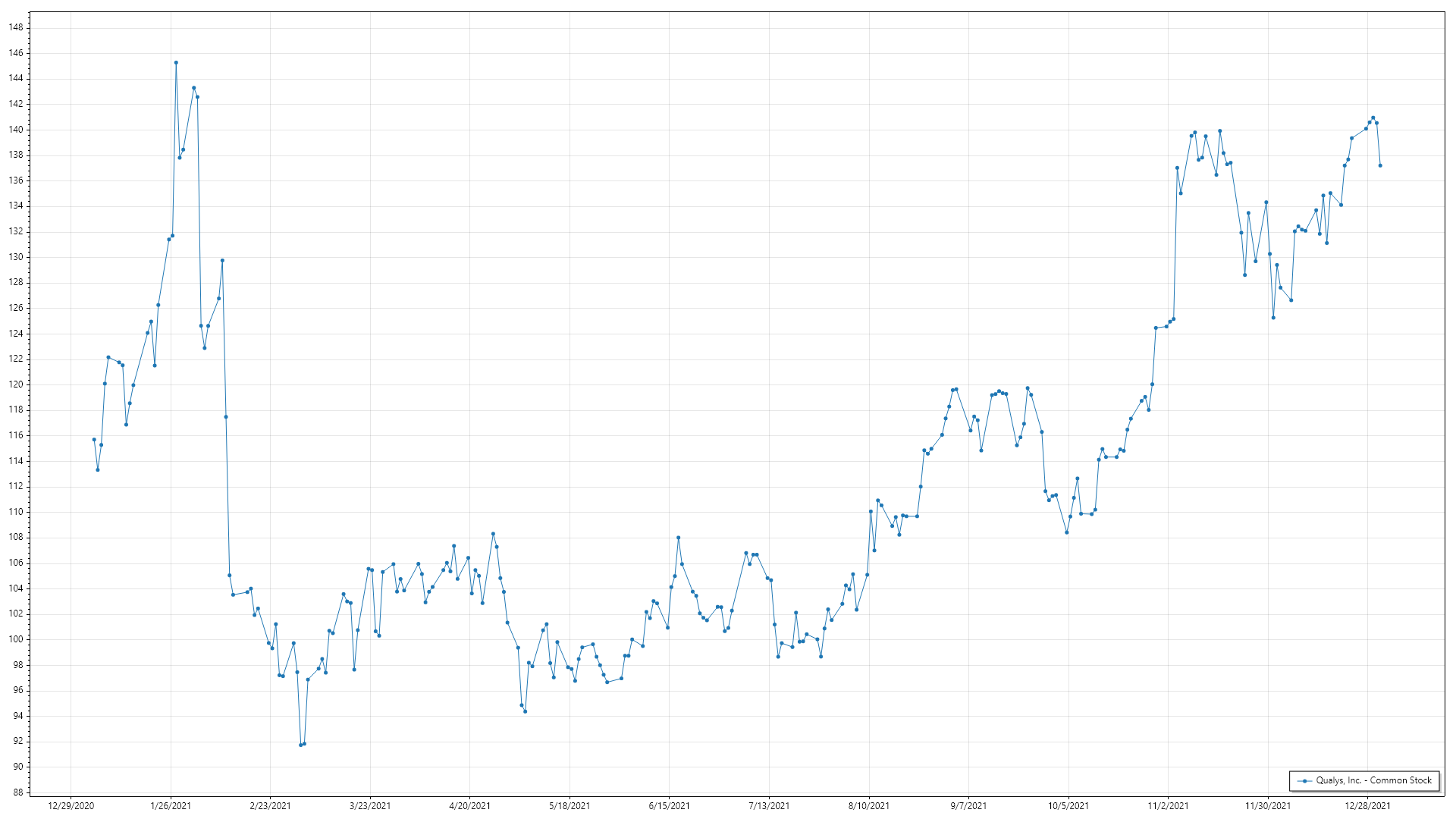
Task: Click the 148 y-axis value label
Action: (16, 27)
